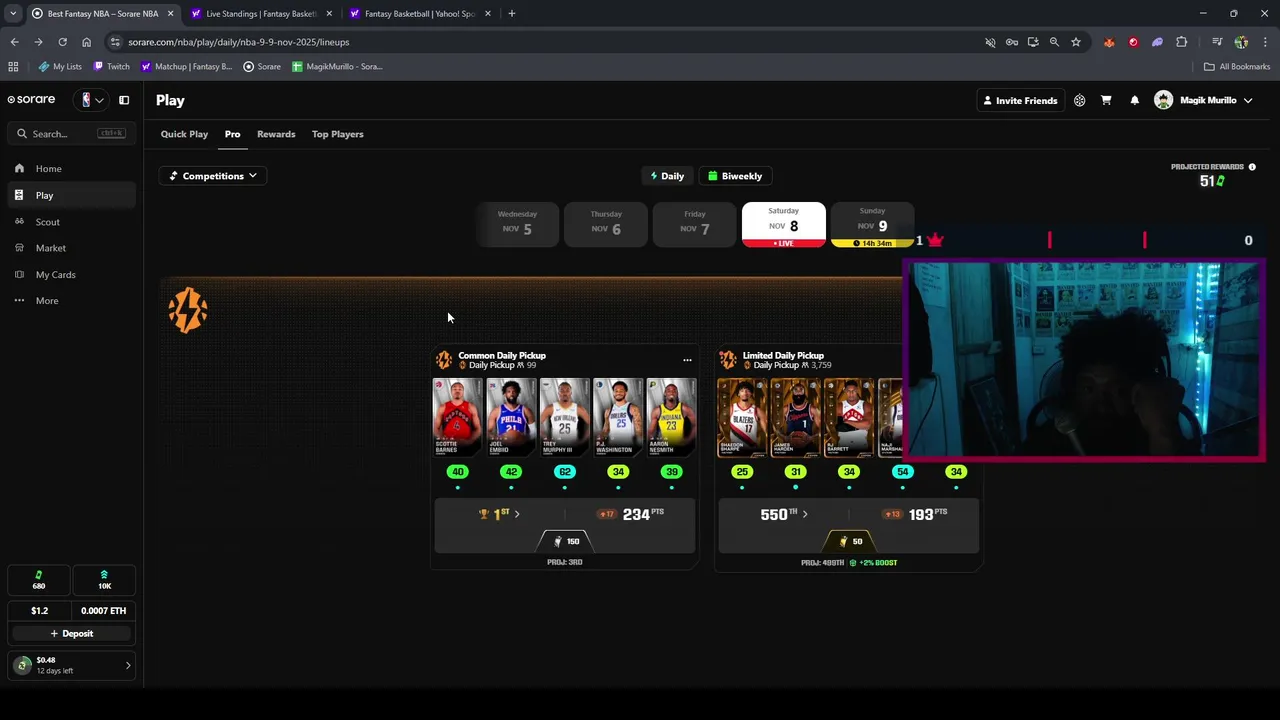Click the muted-site sound icon in address bar
The image size is (1280, 720).
click(x=990, y=42)
